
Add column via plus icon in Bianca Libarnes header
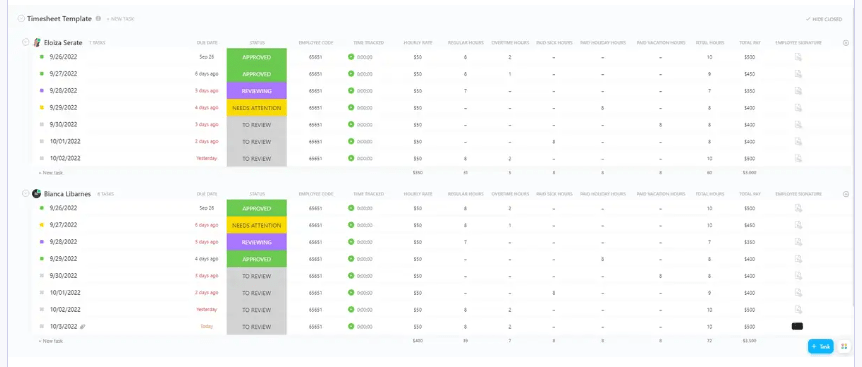846,194
